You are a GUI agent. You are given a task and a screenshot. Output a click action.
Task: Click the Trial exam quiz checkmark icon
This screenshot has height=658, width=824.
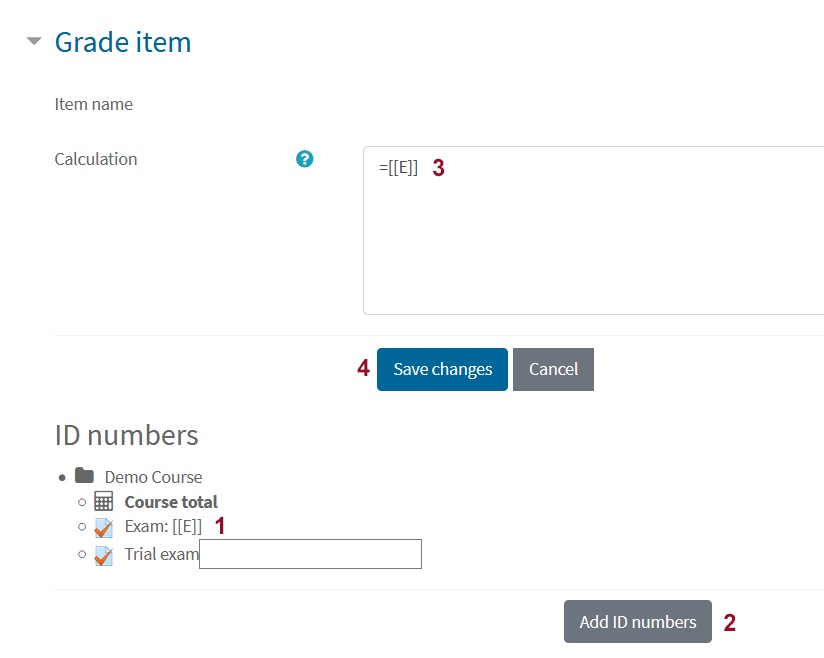point(104,556)
